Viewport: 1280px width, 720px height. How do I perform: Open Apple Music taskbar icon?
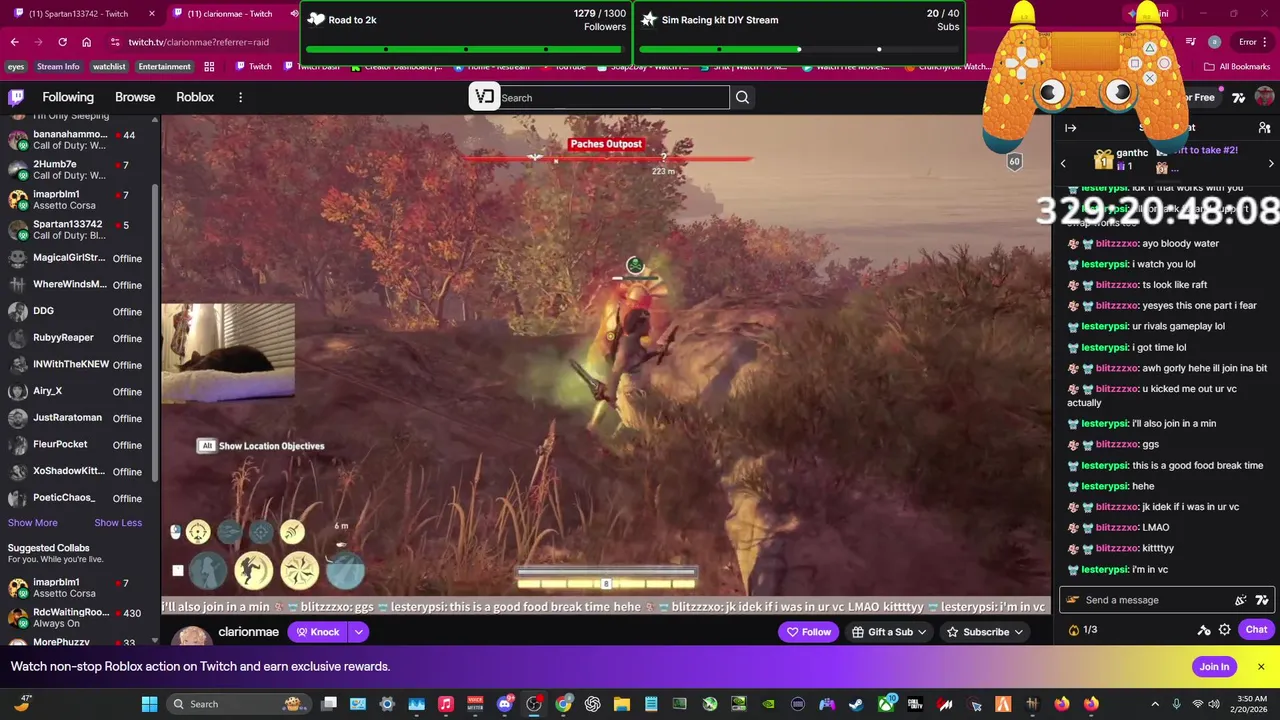446,704
